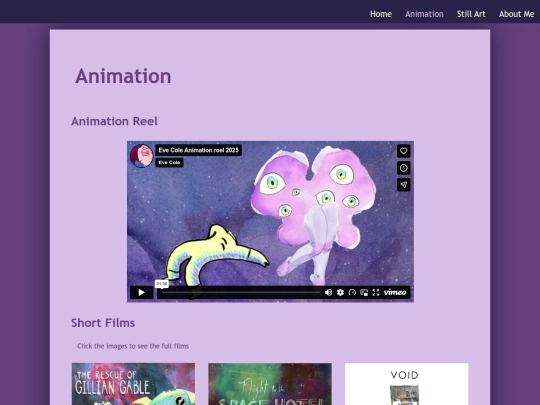Enable picture-in-picture mode

click(364, 292)
